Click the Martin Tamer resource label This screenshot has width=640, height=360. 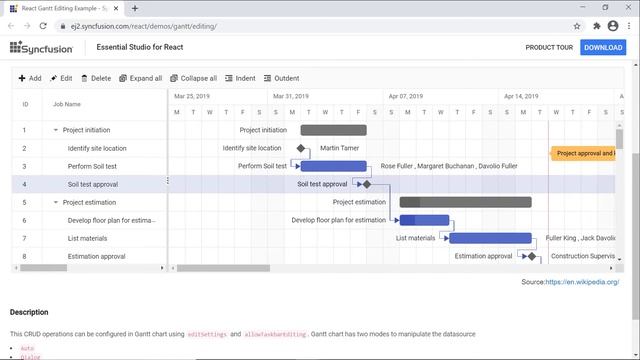340,148
